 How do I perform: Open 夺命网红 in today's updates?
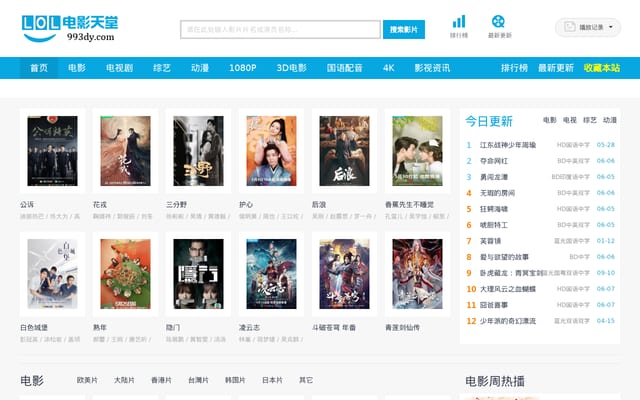pos(494,161)
